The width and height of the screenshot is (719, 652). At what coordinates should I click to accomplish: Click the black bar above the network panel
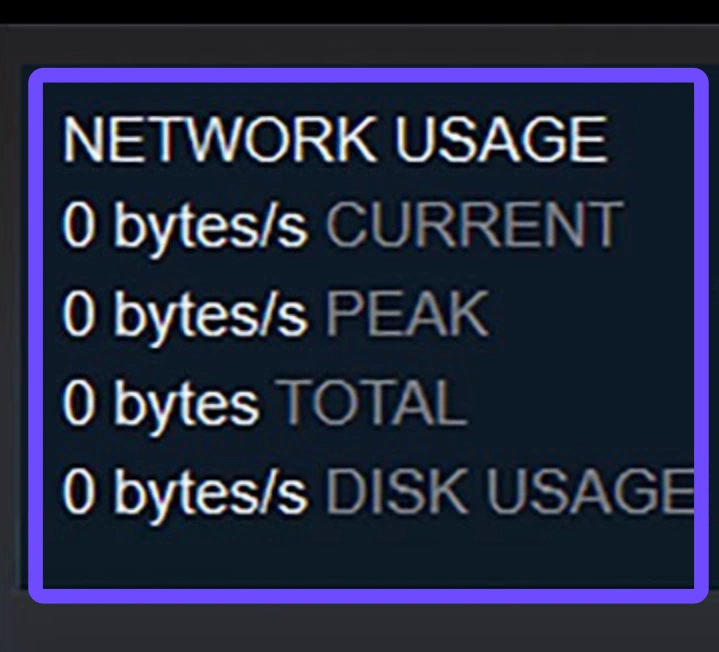(x=360, y=12)
